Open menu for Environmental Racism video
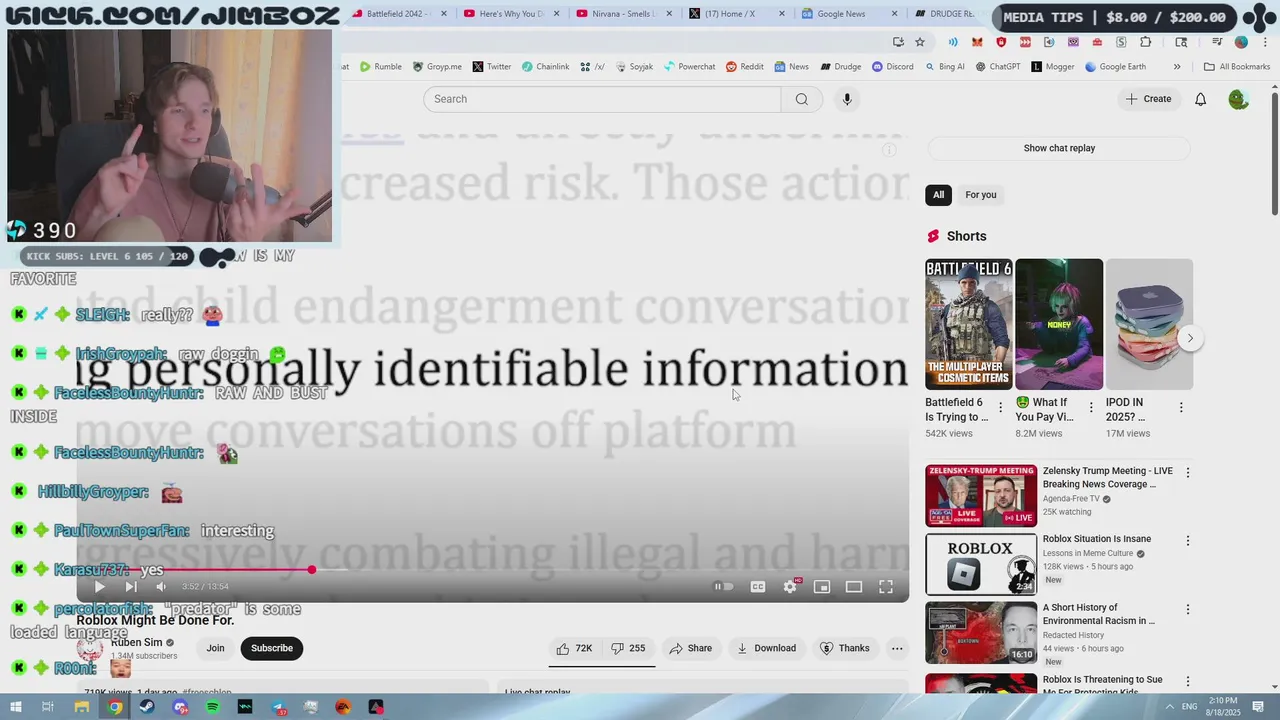 [1188, 609]
